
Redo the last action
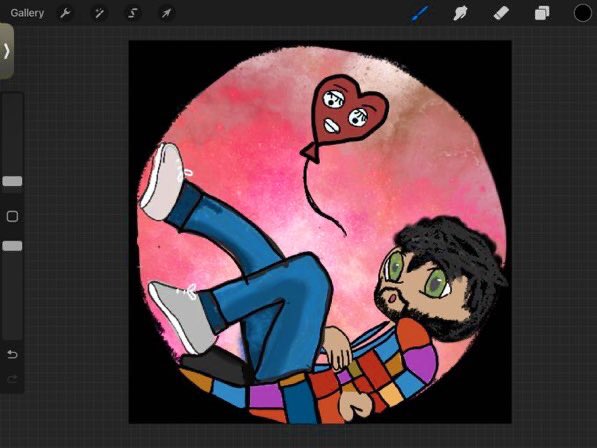click(x=12, y=379)
